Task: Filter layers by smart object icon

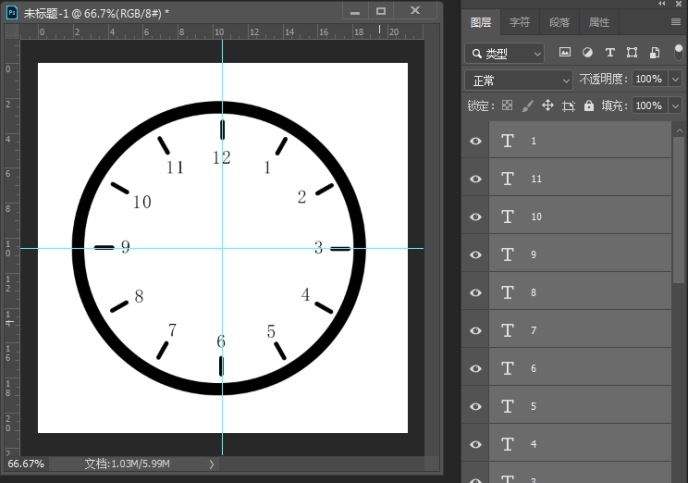Action: click(x=654, y=53)
